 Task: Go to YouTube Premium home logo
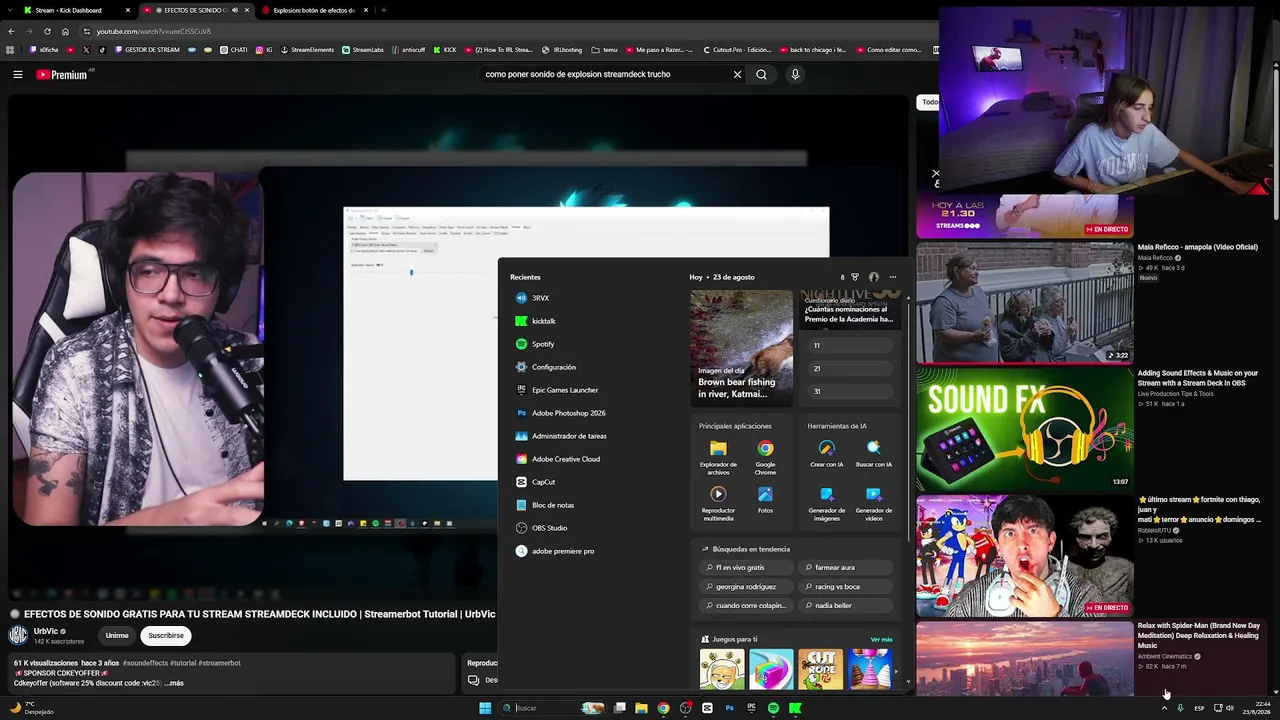click(62, 74)
